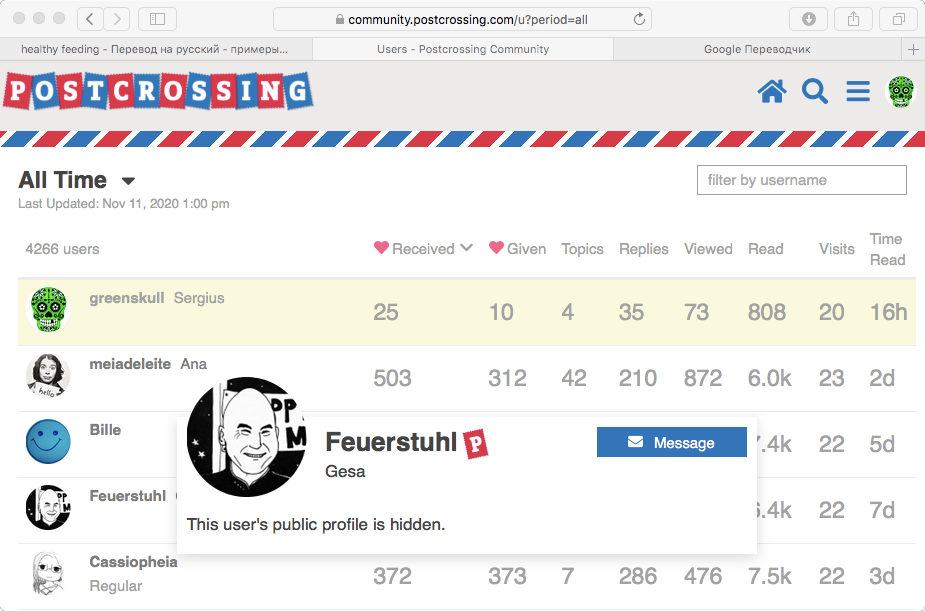
Task: Reload the page with the refresh icon
Action: (x=639, y=19)
